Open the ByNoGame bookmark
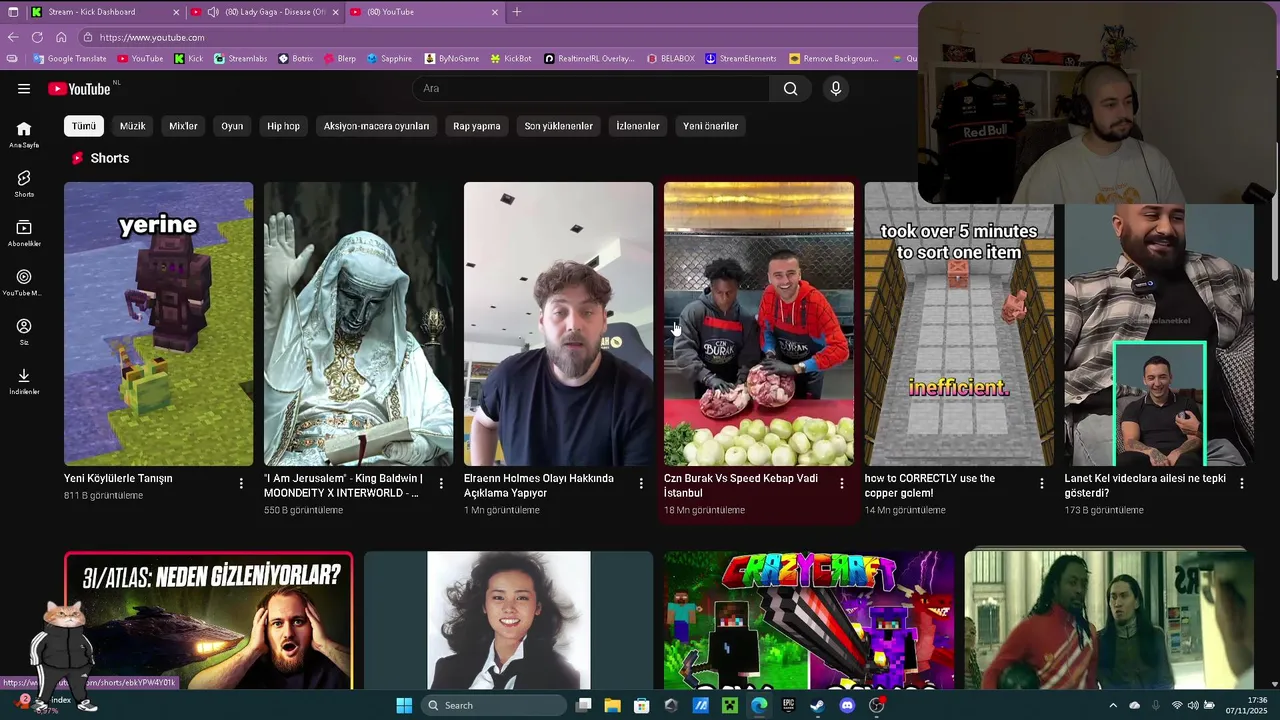 (x=452, y=58)
